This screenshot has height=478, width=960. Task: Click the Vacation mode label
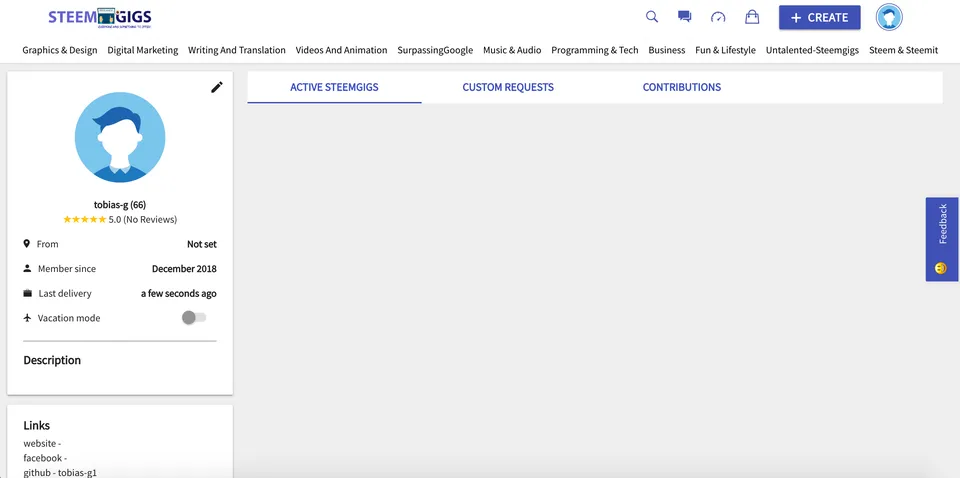[69, 318]
